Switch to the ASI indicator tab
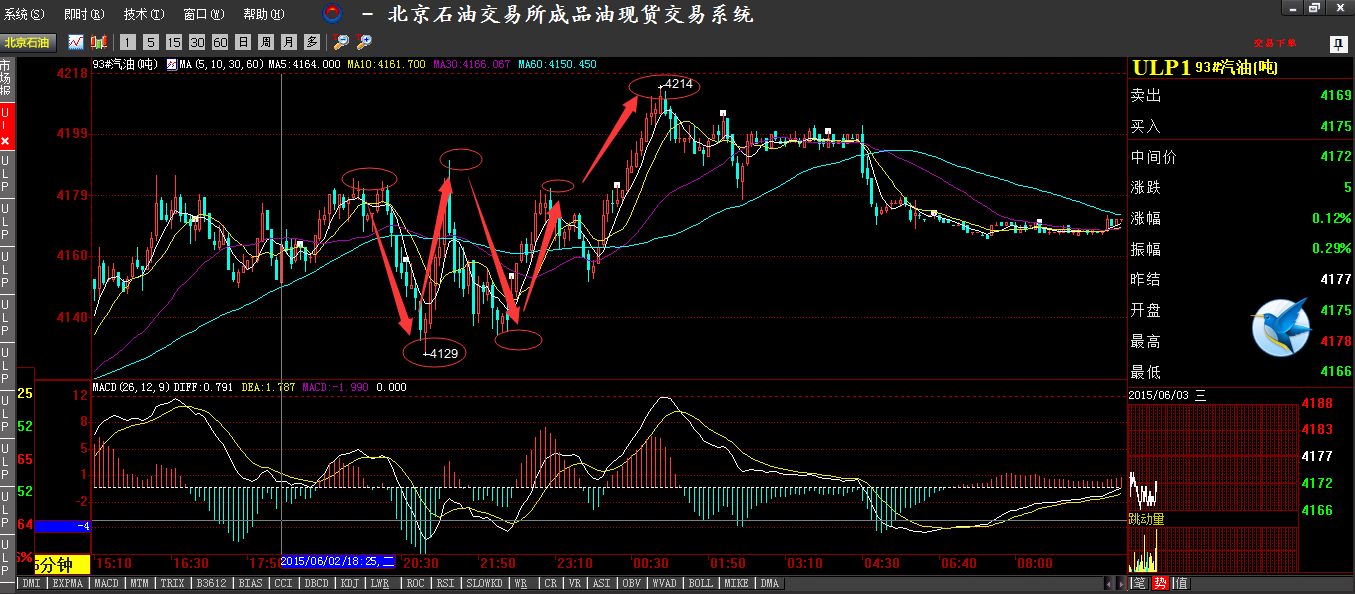 tap(602, 583)
